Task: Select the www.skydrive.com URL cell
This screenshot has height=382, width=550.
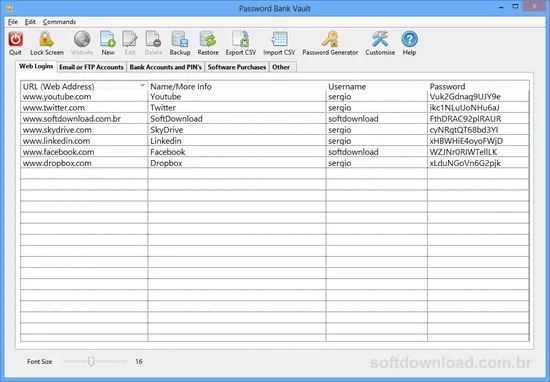Action: coord(84,130)
